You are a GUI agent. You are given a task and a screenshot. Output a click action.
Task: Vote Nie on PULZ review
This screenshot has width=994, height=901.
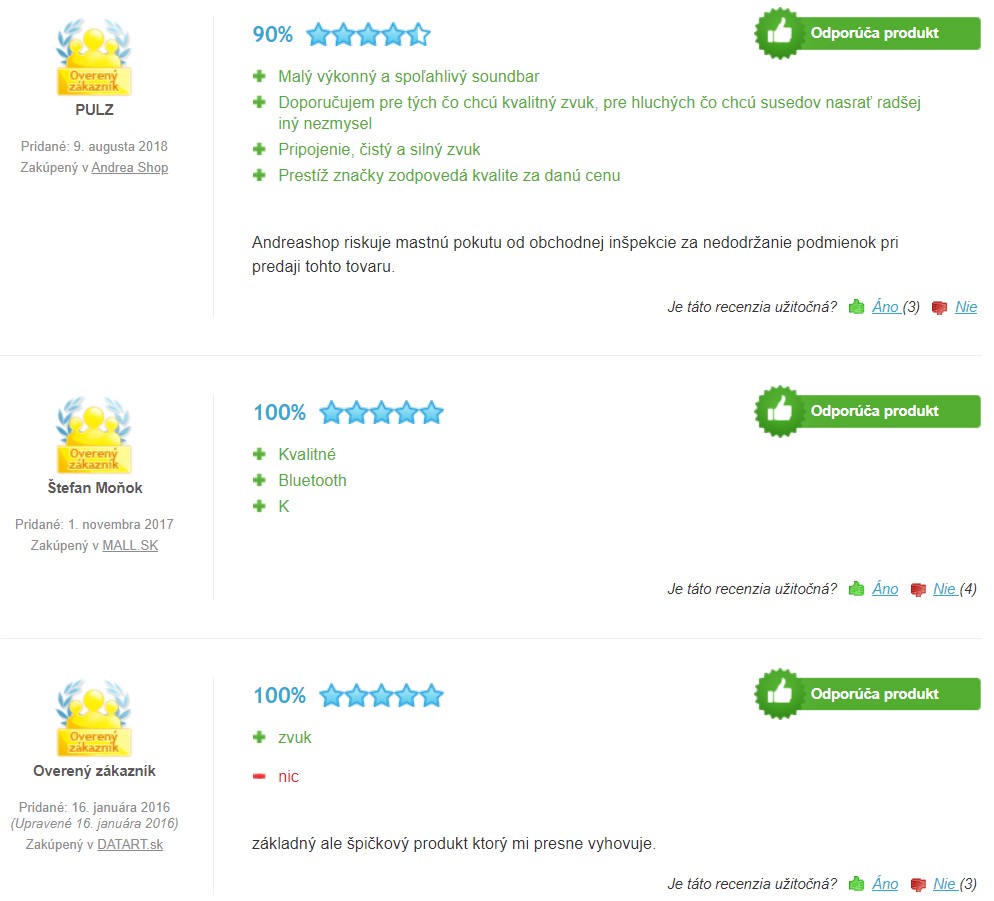[966, 307]
